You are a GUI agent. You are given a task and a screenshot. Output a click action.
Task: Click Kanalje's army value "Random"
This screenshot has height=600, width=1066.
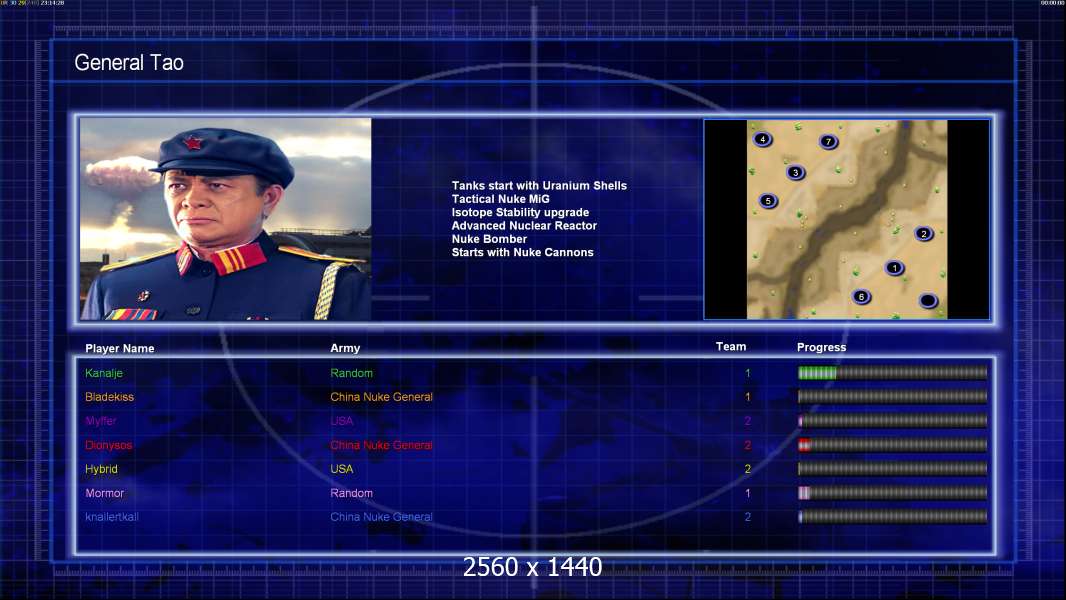pos(351,373)
